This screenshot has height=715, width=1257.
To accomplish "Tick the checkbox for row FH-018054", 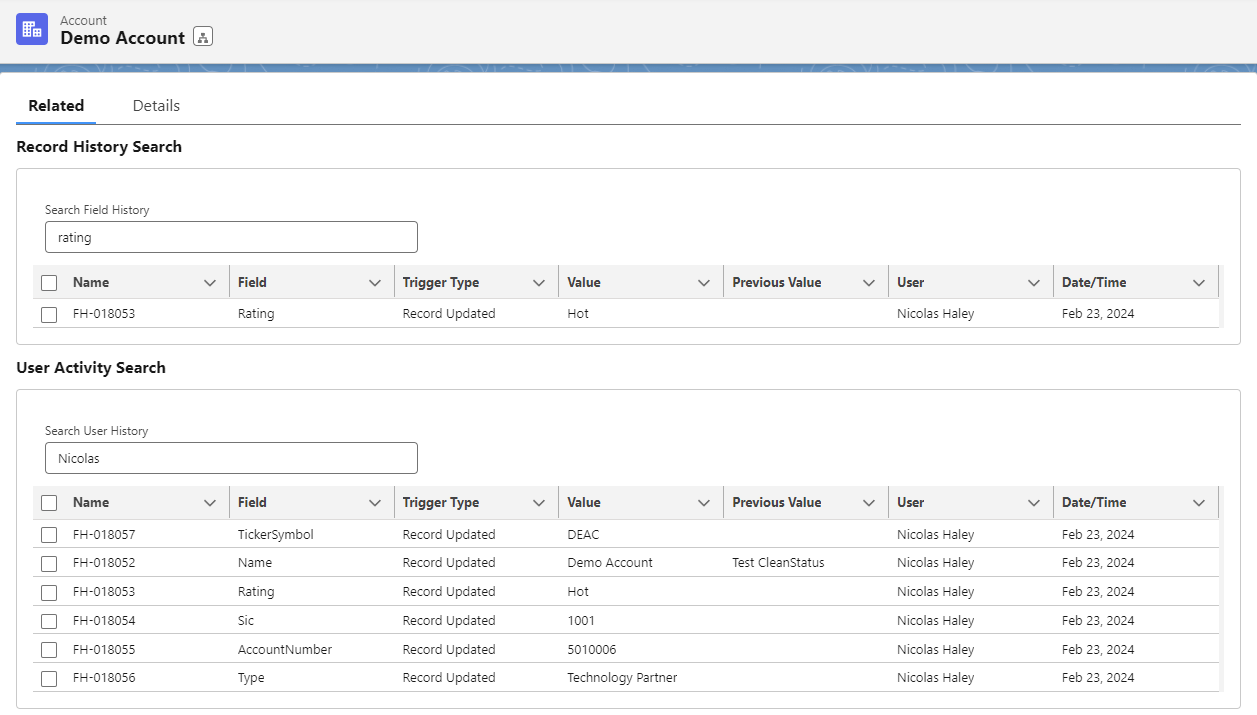I will [x=49, y=621].
